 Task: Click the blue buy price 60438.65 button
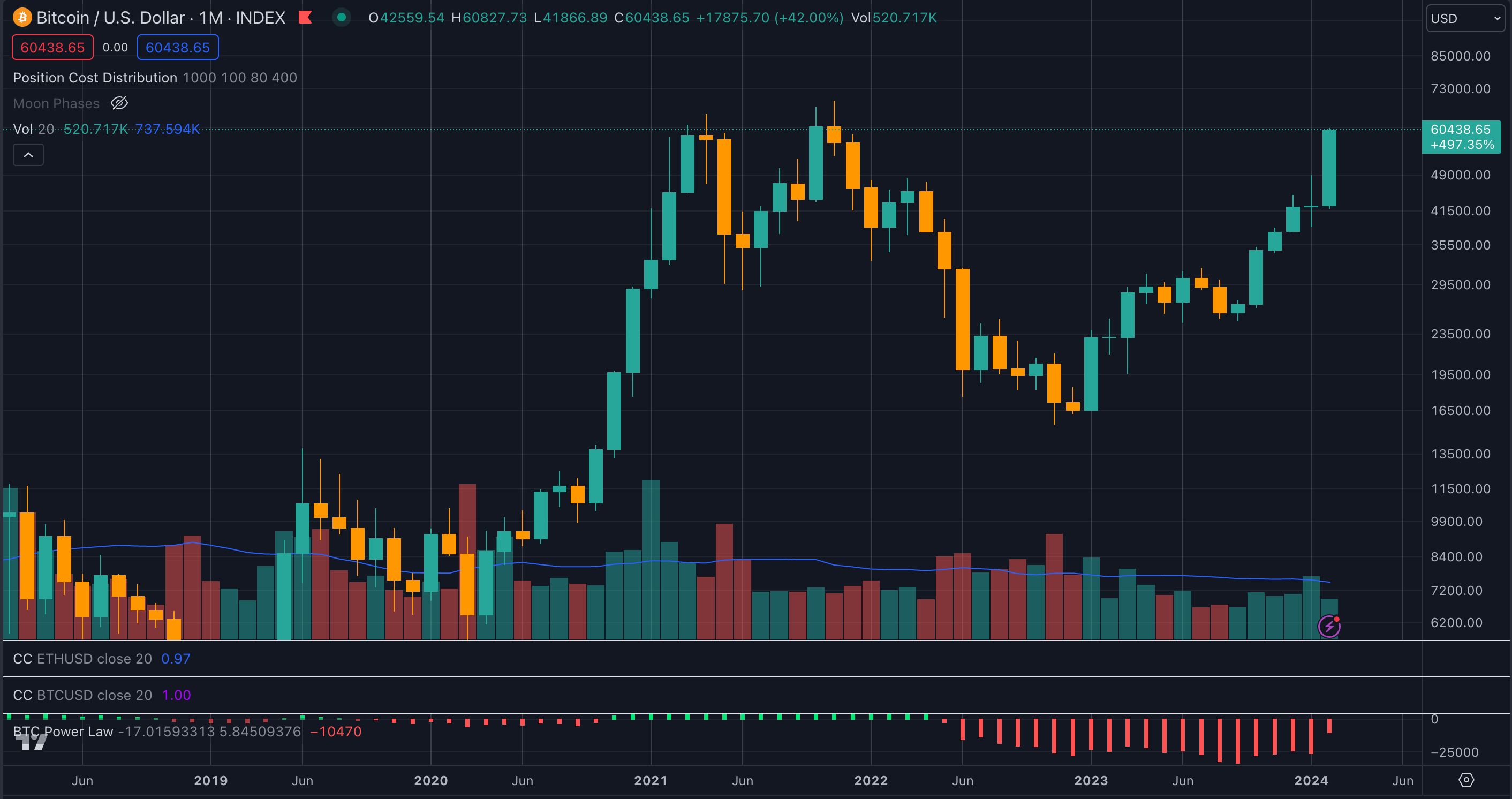(x=177, y=48)
